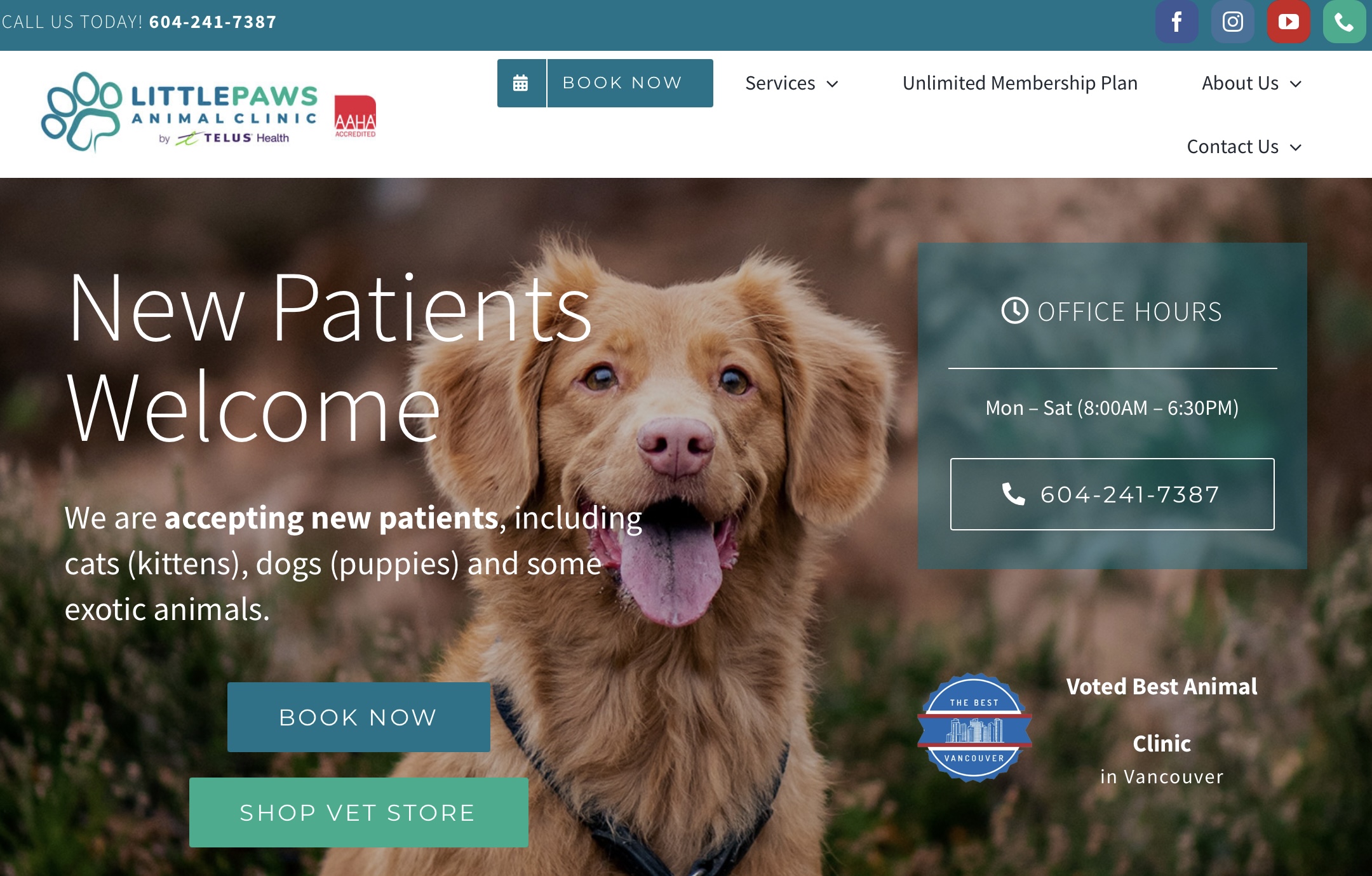Click the hero Book Now button
The height and width of the screenshot is (876, 1372).
click(359, 717)
